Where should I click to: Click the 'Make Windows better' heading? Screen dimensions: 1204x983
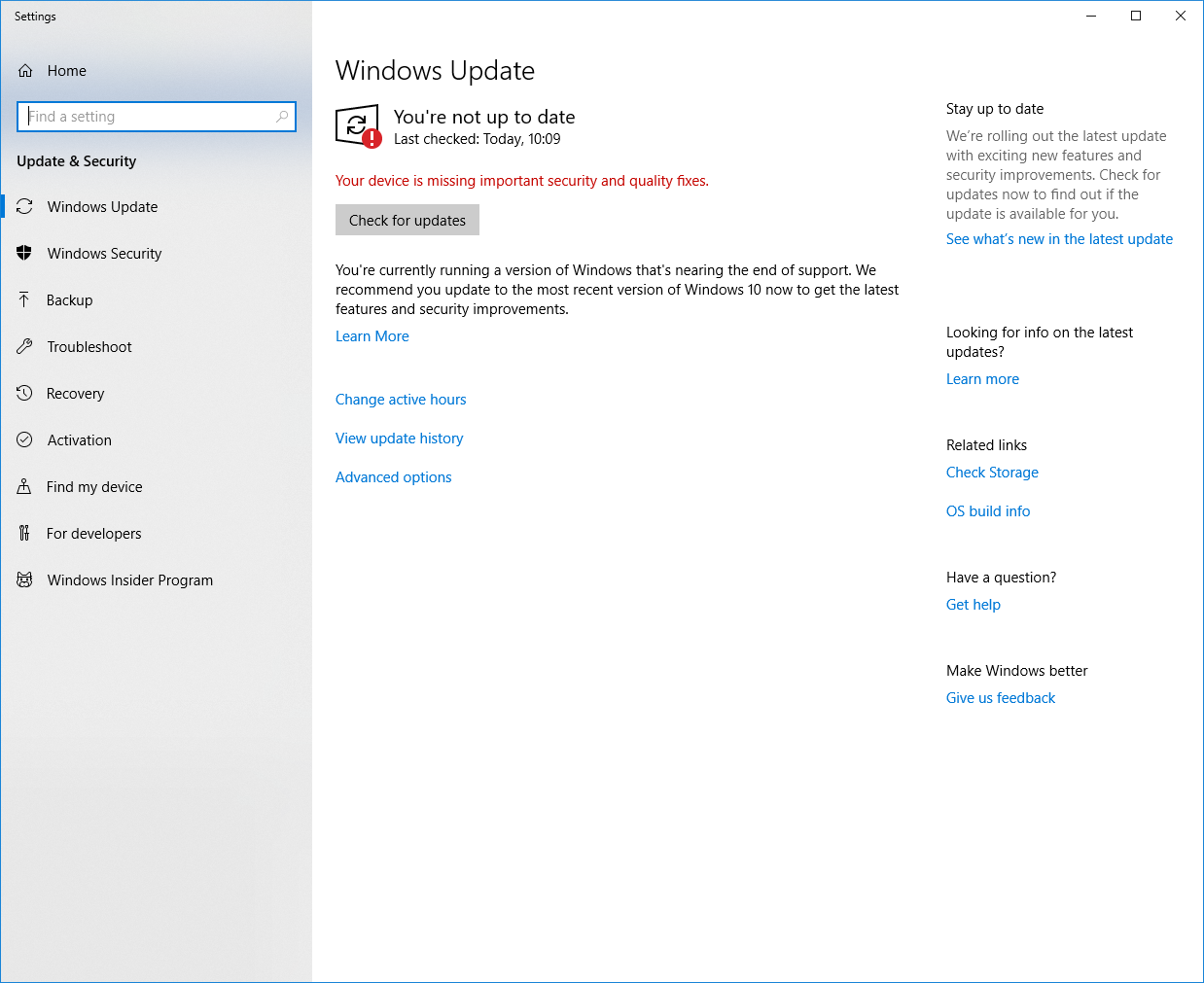click(x=1017, y=671)
